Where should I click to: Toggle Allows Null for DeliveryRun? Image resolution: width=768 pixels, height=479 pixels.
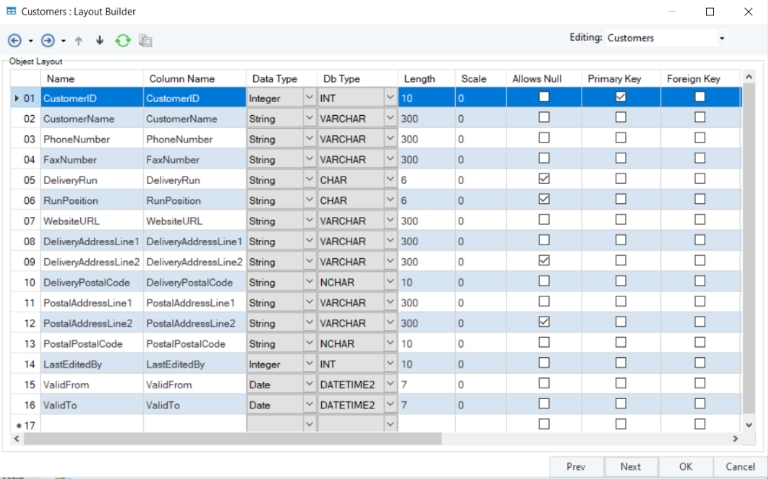[x=544, y=178]
